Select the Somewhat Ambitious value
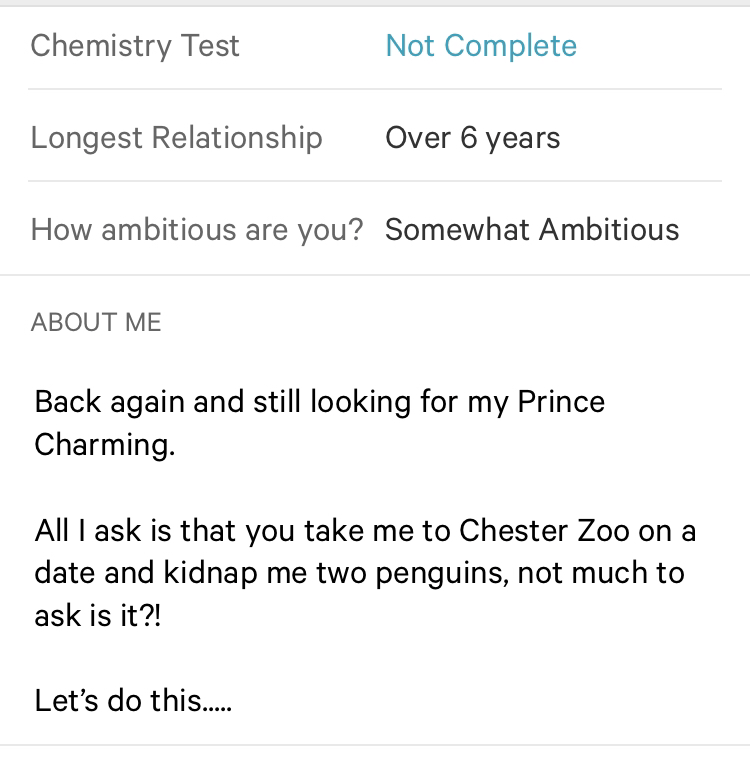Image resolution: width=750 pixels, height=774 pixels. coord(532,230)
